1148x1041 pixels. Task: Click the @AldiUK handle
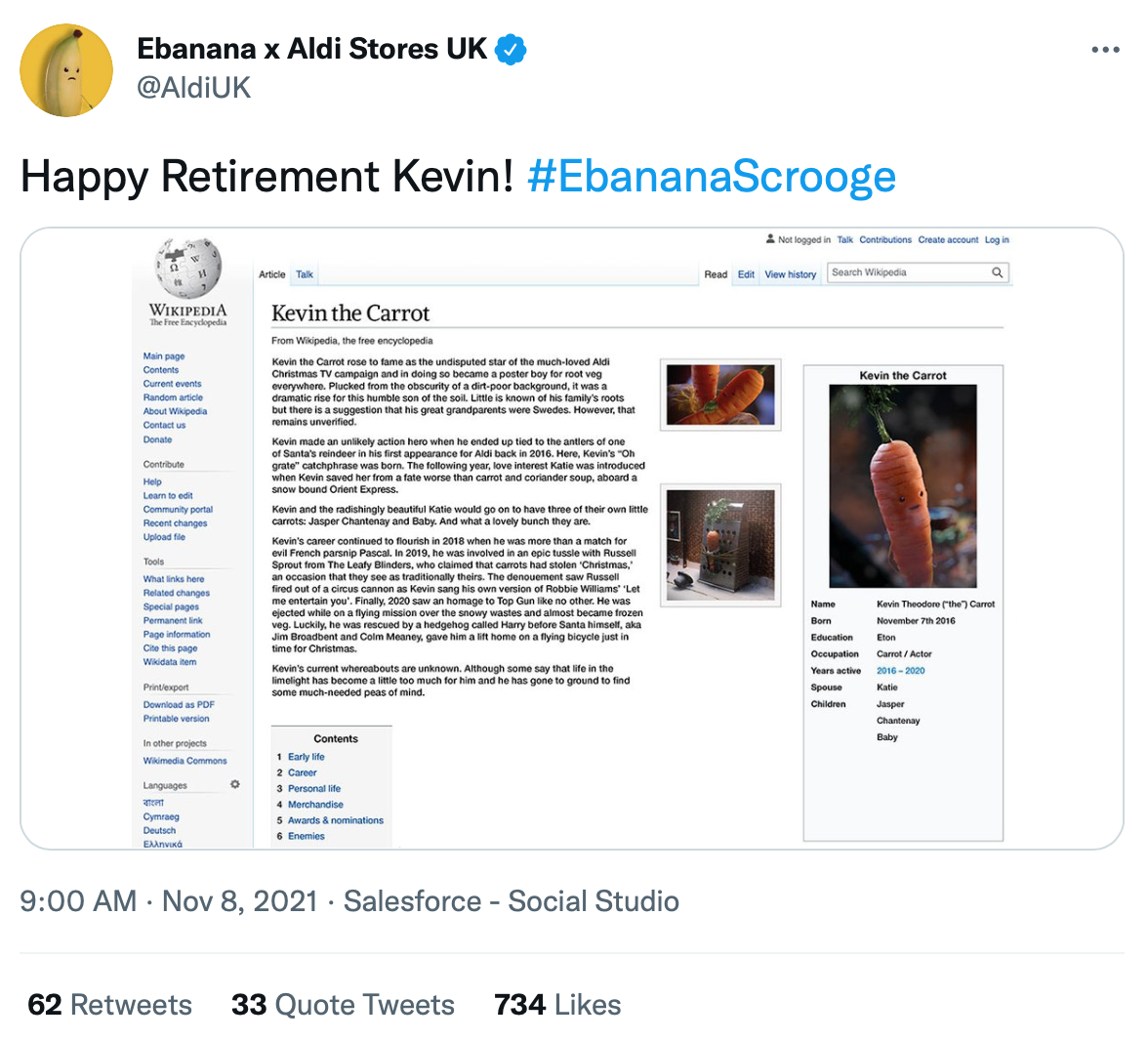pyautogui.click(x=194, y=88)
